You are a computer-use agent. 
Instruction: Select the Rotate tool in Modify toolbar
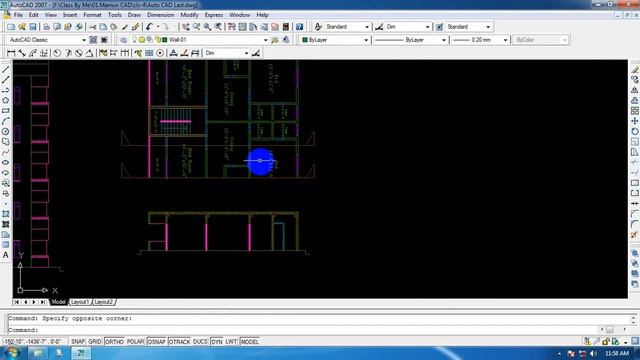pos(635,131)
